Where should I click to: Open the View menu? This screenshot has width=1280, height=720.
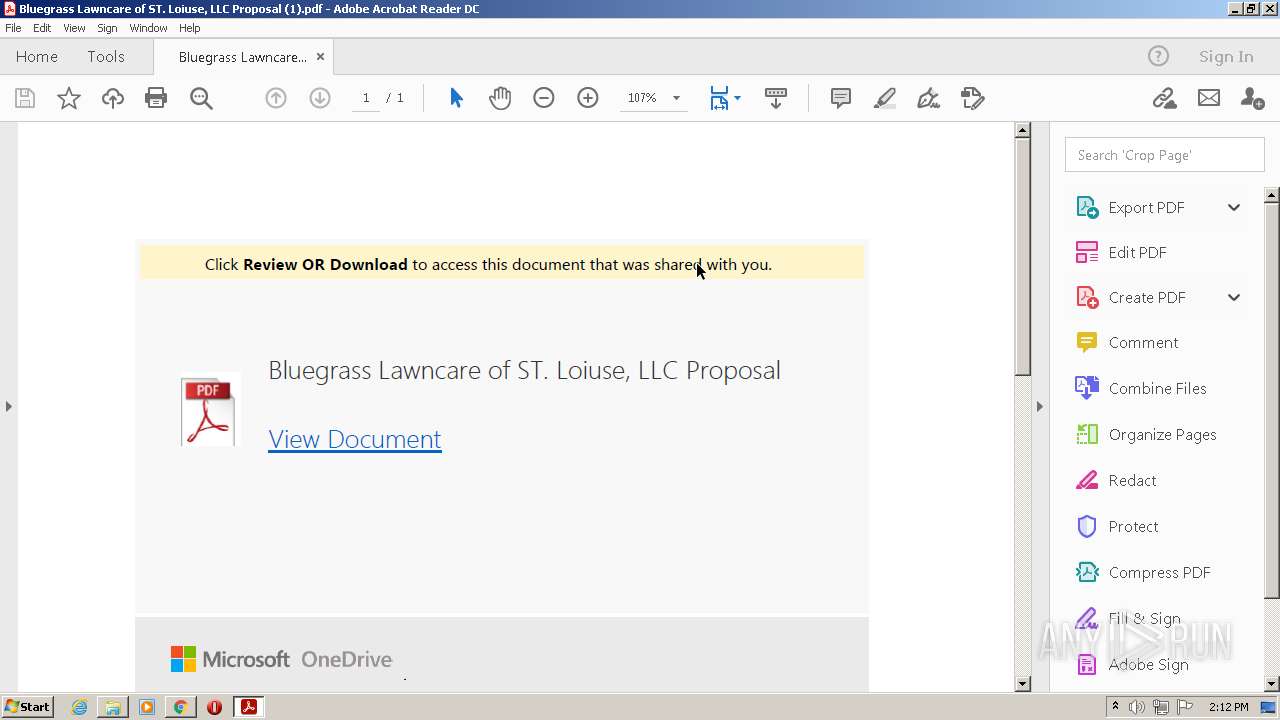pyautogui.click(x=74, y=28)
